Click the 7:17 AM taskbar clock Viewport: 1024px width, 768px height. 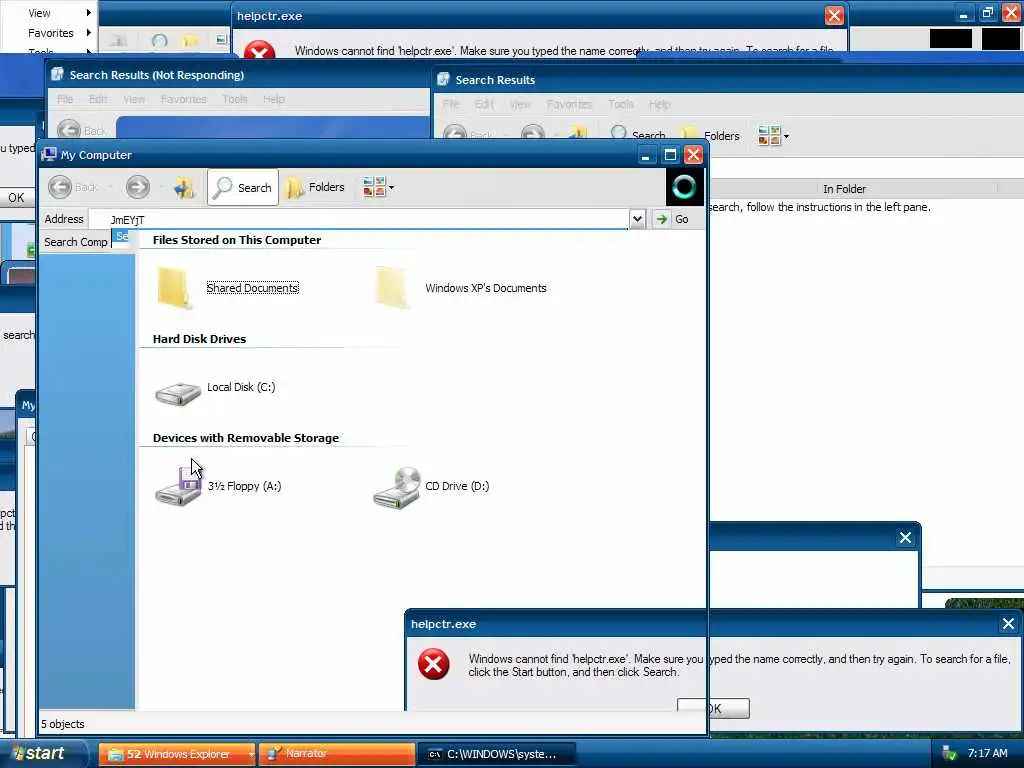pos(987,753)
